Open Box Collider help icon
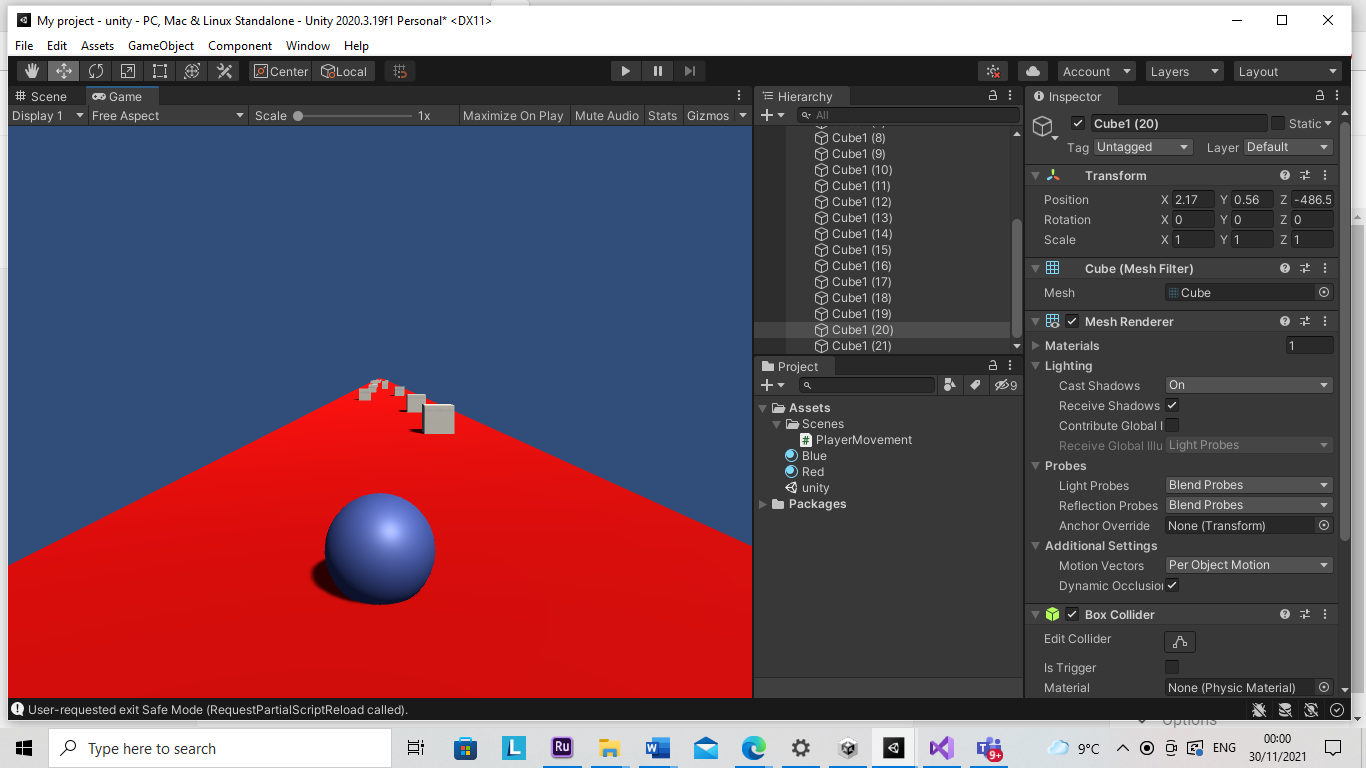The width and height of the screenshot is (1366, 768). click(x=1285, y=614)
